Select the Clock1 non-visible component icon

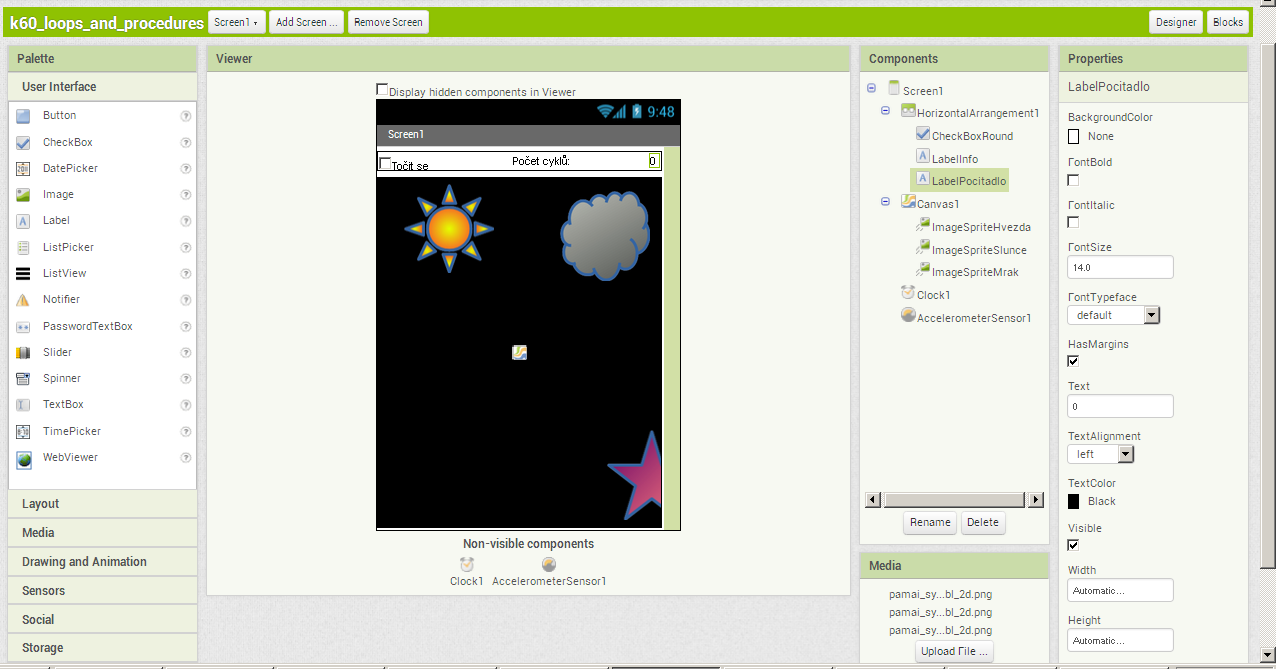(x=466, y=565)
